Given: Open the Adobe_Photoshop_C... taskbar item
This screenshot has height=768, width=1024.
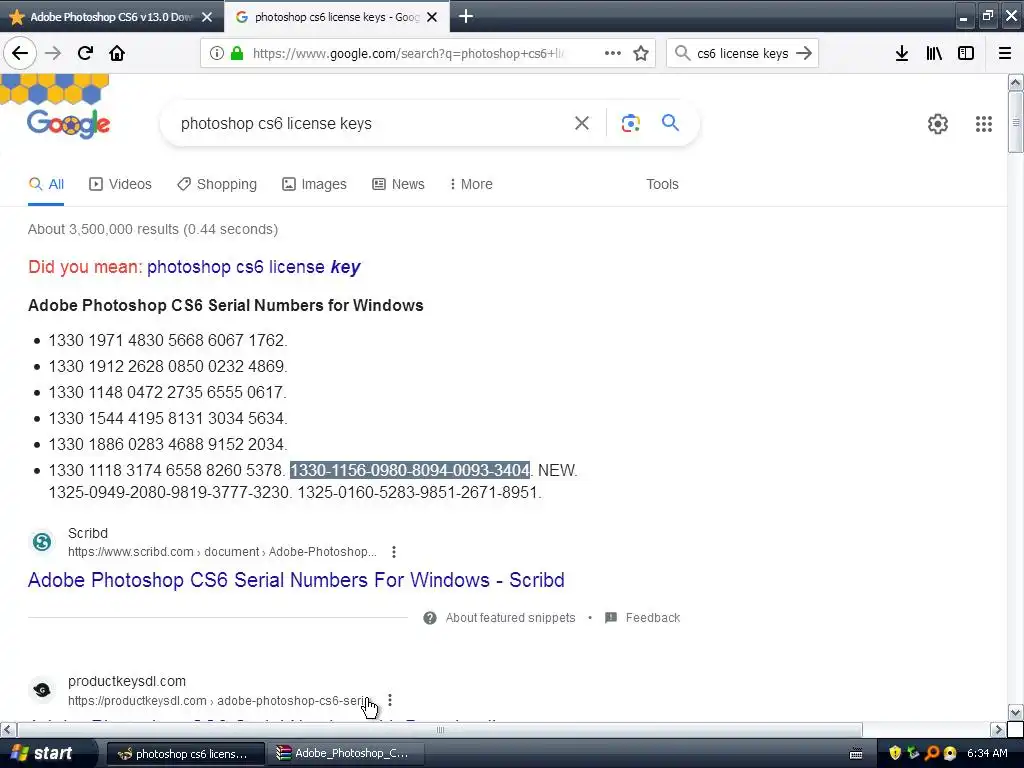Looking at the screenshot, I should tap(346, 754).
